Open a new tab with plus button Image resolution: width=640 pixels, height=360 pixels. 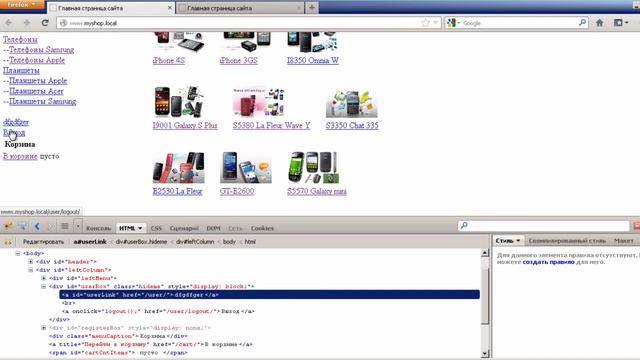[312, 8]
